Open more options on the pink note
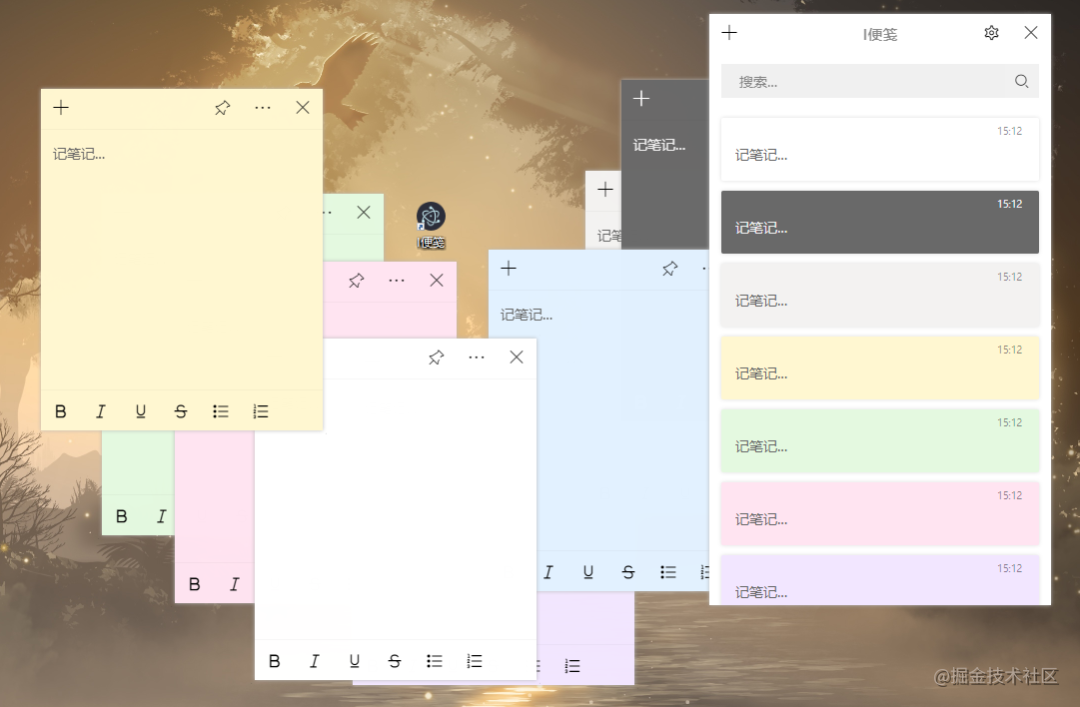1080x707 pixels. click(x=397, y=280)
